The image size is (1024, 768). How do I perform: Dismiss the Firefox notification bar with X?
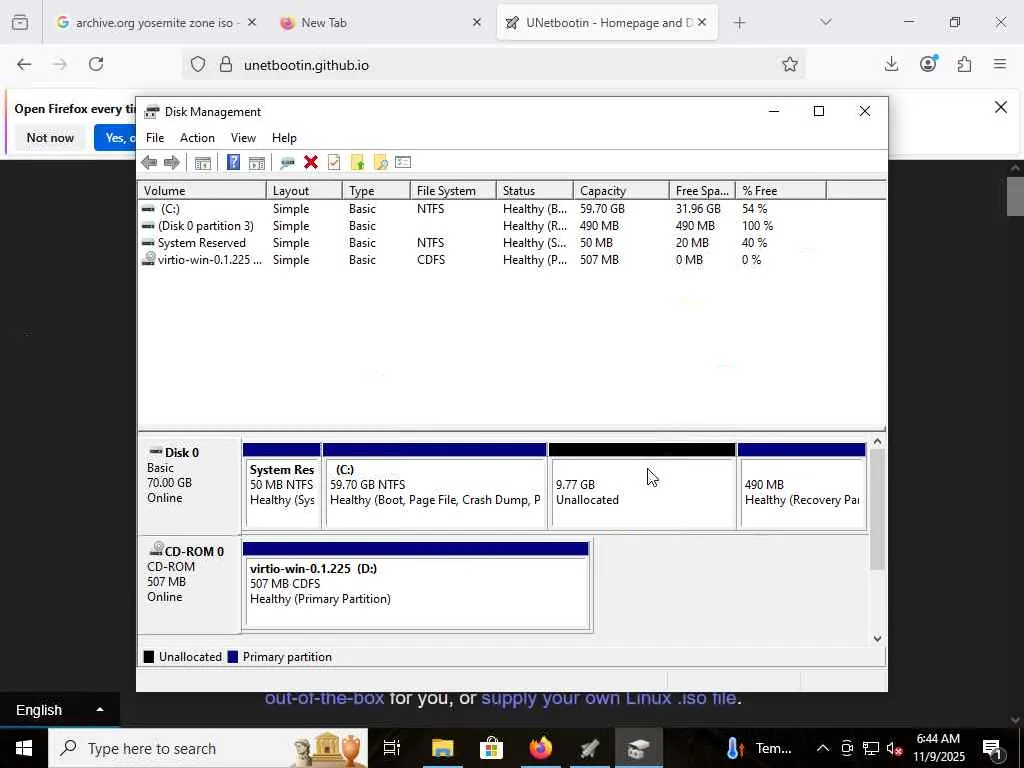point(1000,107)
